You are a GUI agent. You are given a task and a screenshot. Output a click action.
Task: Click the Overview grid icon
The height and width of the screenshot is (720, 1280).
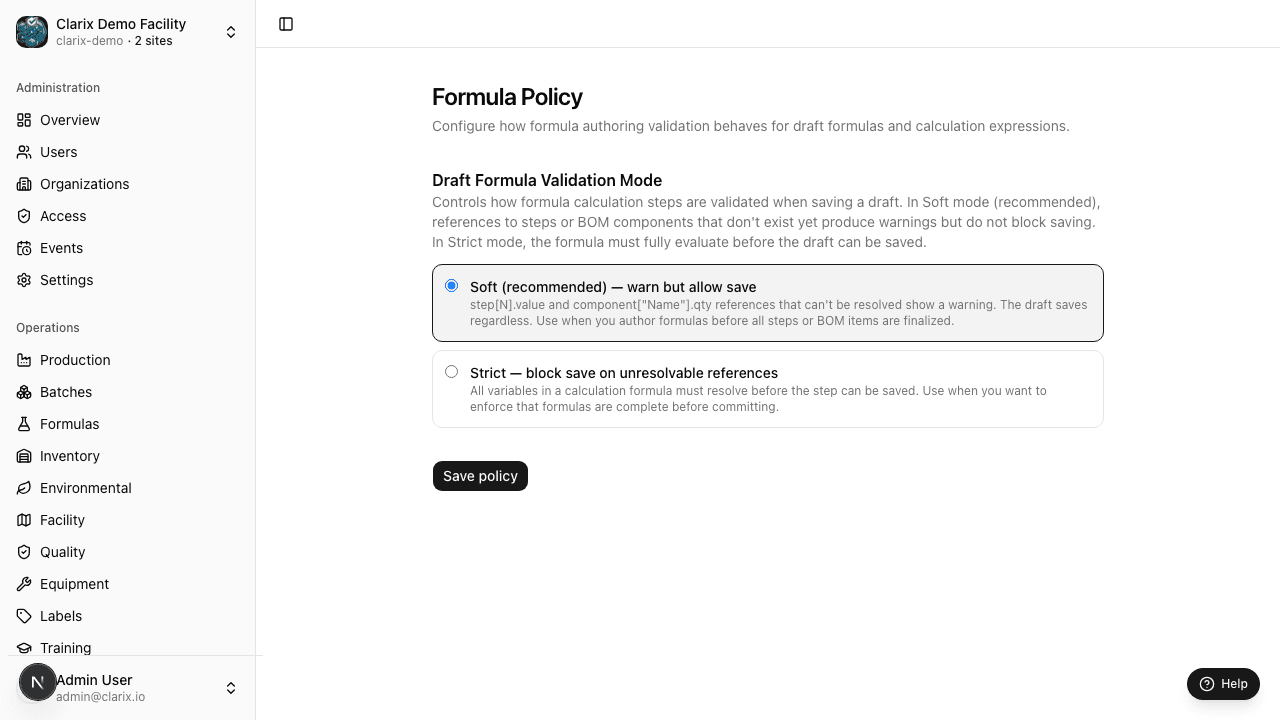click(x=24, y=120)
